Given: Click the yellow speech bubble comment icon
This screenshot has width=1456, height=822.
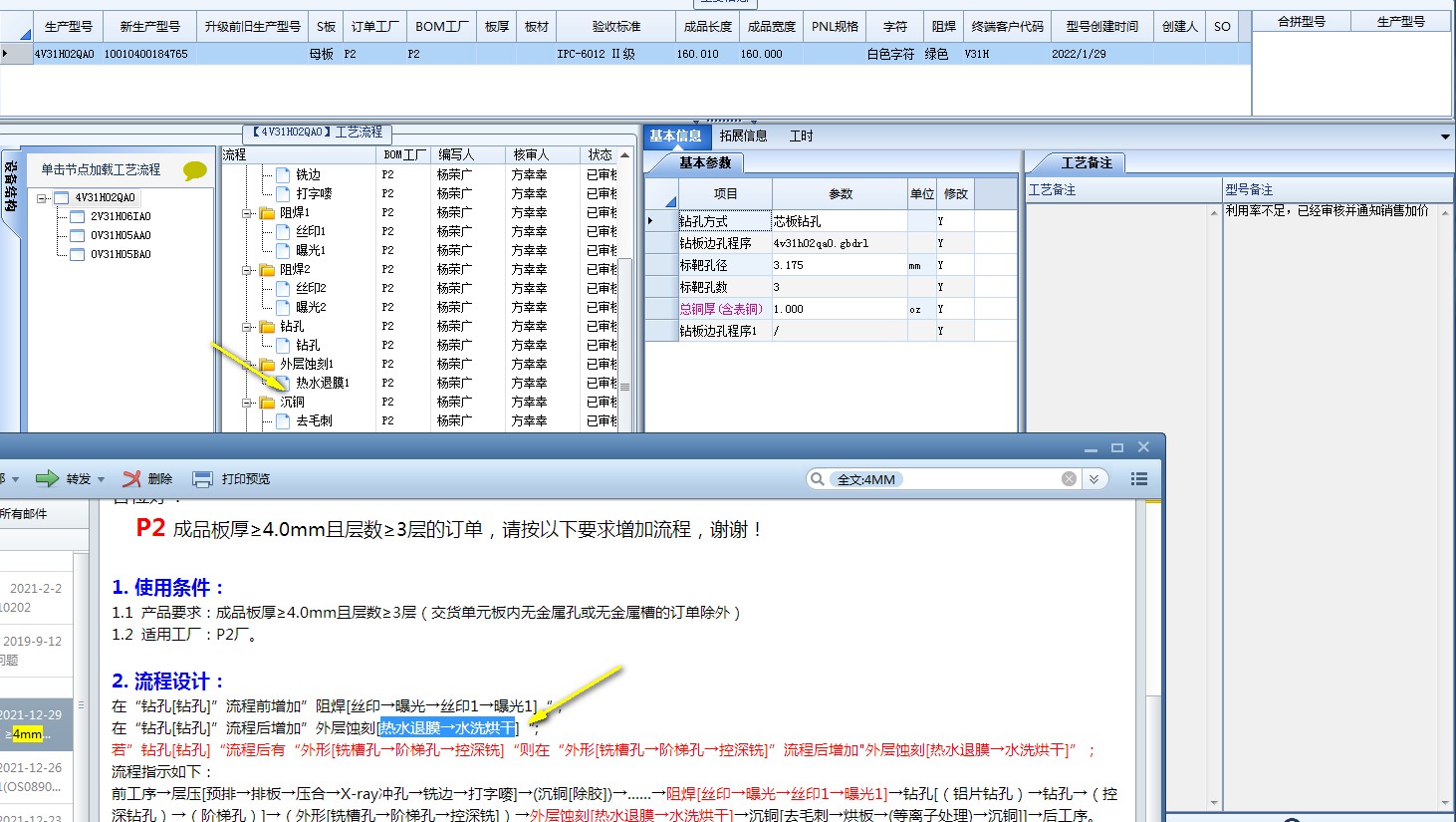Looking at the screenshot, I should point(195,170).
